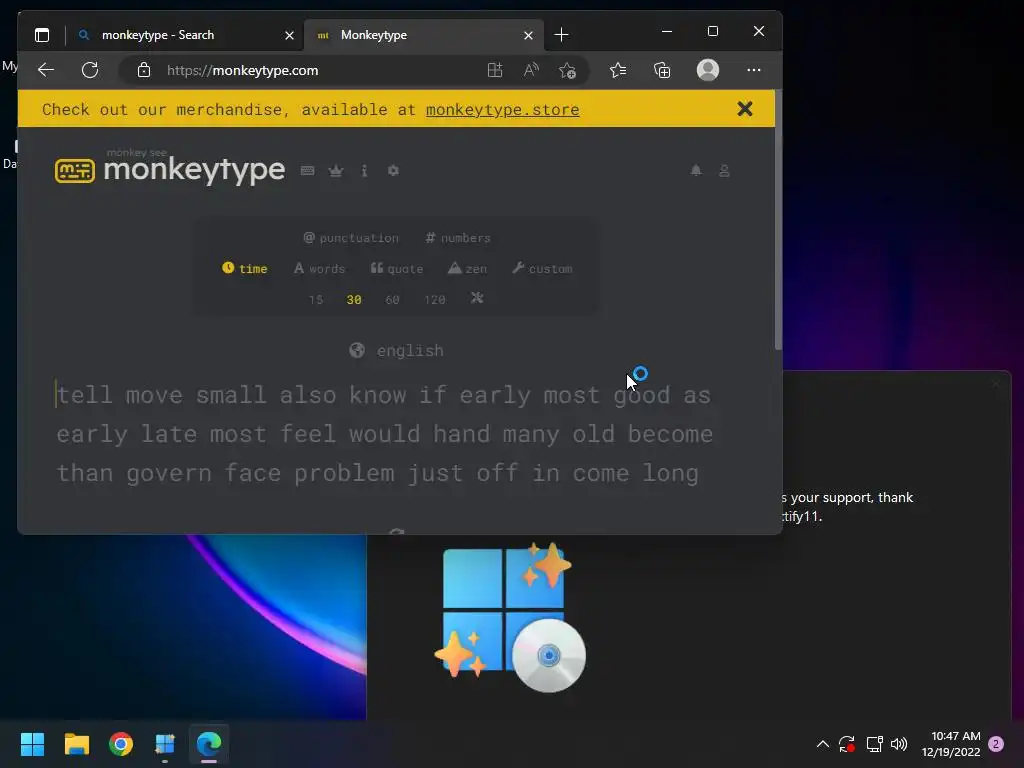Open File Explorer from the taskbar

76,744
